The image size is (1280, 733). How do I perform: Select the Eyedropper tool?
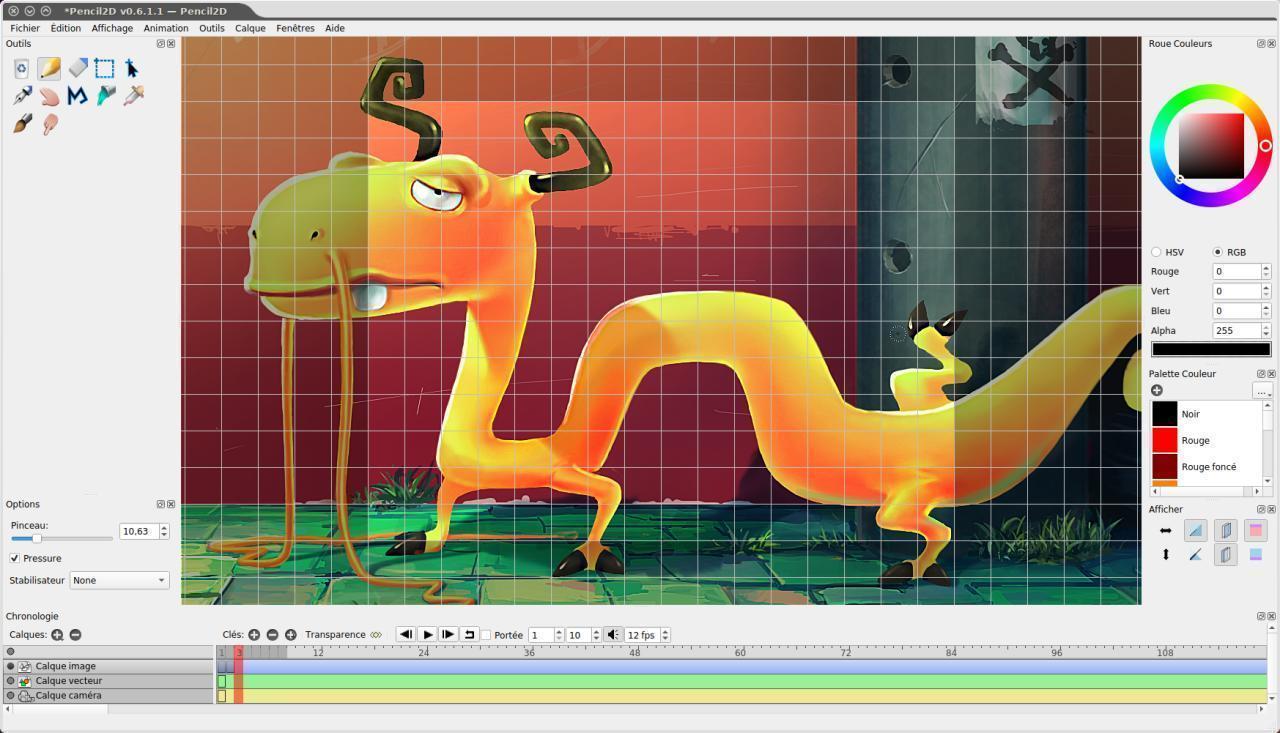click(x=133, y=96)
